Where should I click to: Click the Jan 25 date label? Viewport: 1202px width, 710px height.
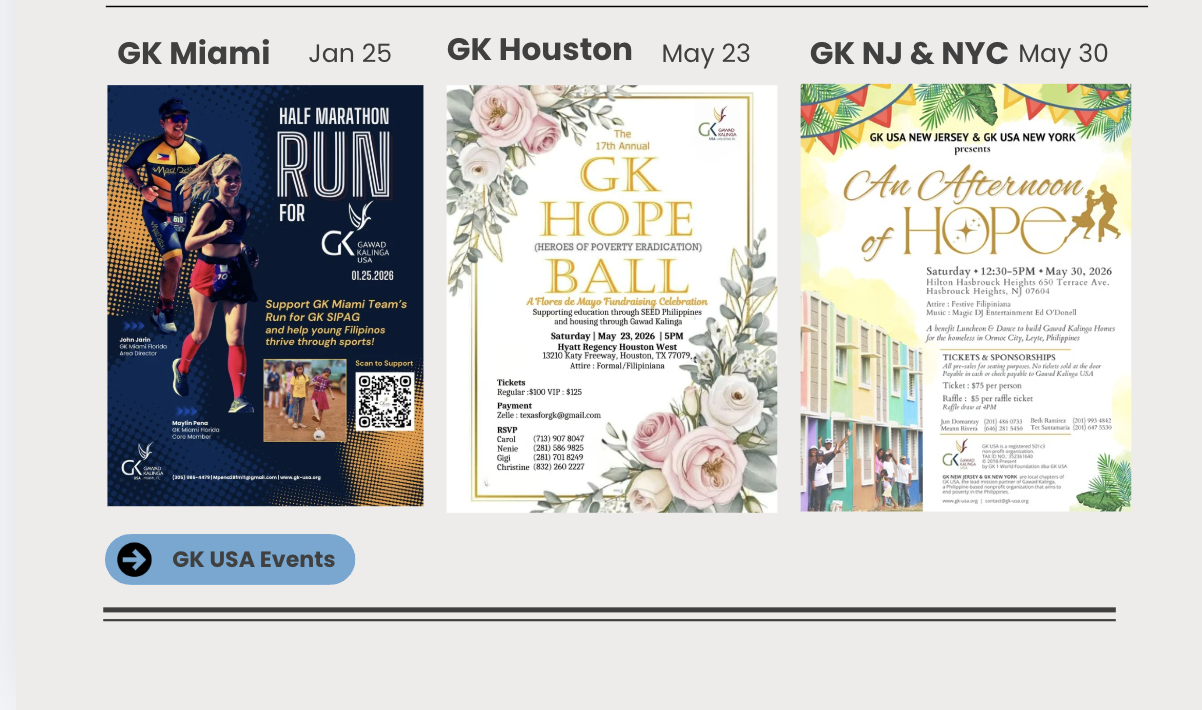[x=349, y=53]
